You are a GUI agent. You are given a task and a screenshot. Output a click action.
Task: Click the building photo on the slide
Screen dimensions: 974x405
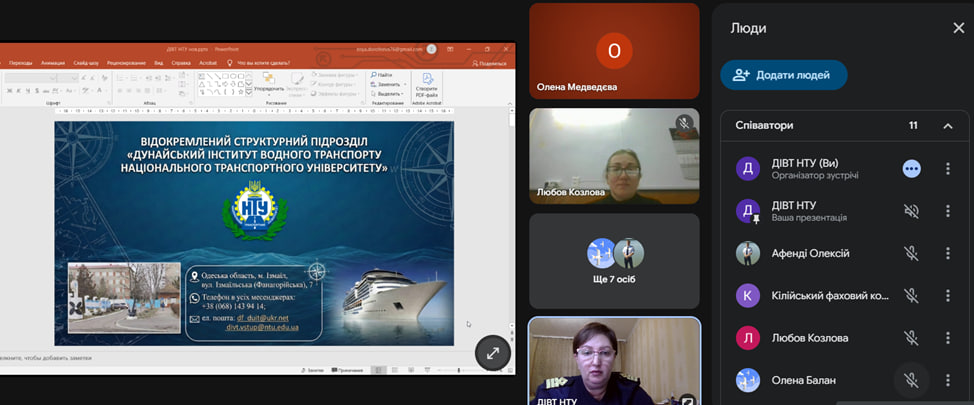(x=124, y=298)
